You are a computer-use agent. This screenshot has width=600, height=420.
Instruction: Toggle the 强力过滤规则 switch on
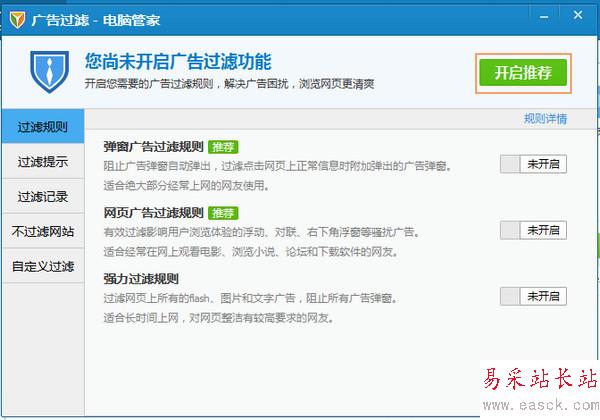[533, 296]
